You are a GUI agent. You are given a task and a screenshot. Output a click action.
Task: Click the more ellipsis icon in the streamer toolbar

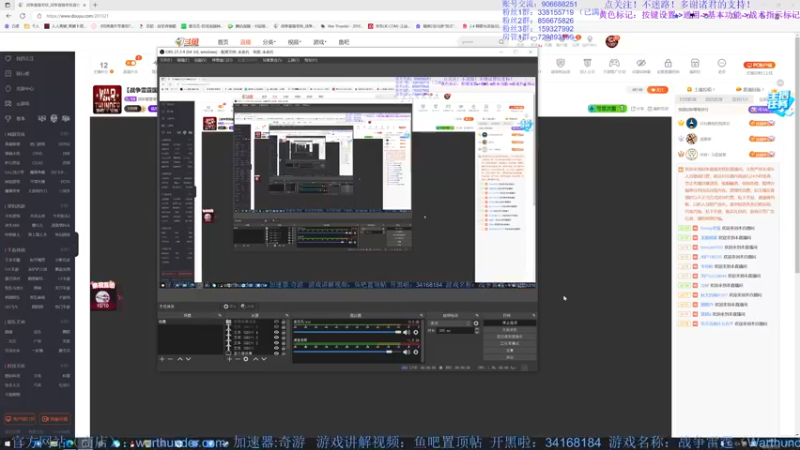pos(721,63)
